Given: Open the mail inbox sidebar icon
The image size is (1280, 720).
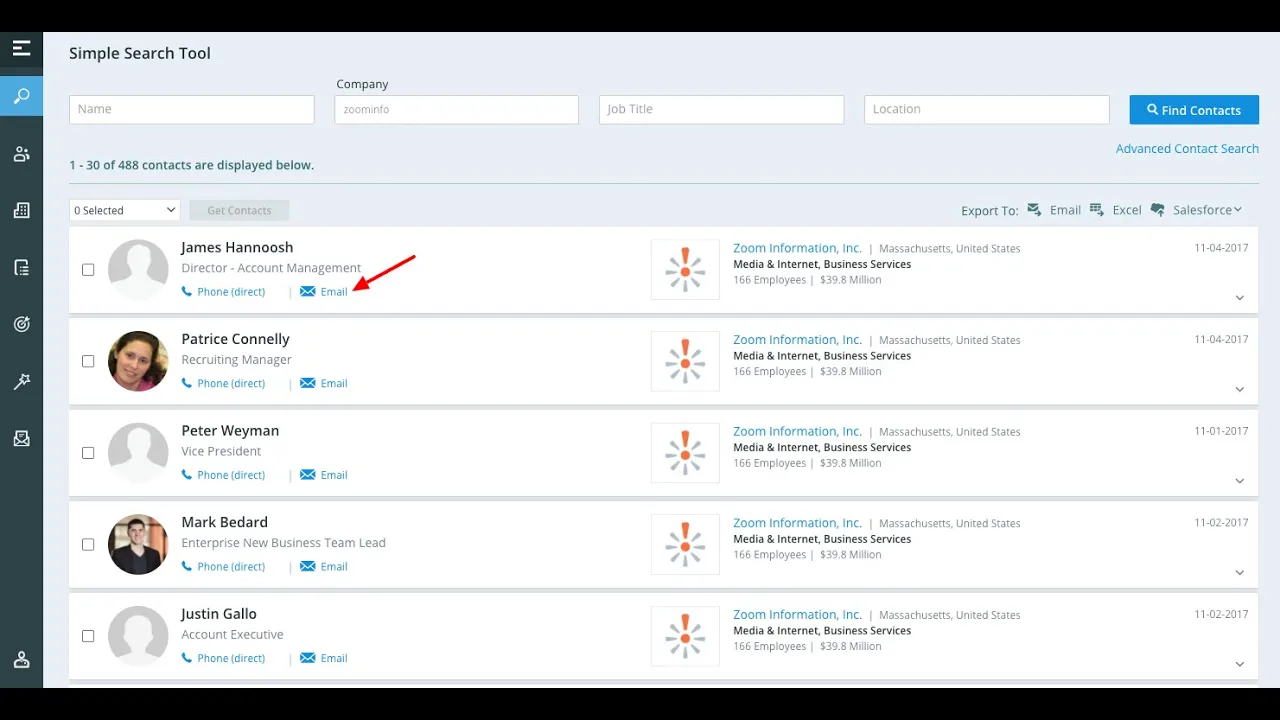Looking at the screenshot, I should (x=21, y=438).
